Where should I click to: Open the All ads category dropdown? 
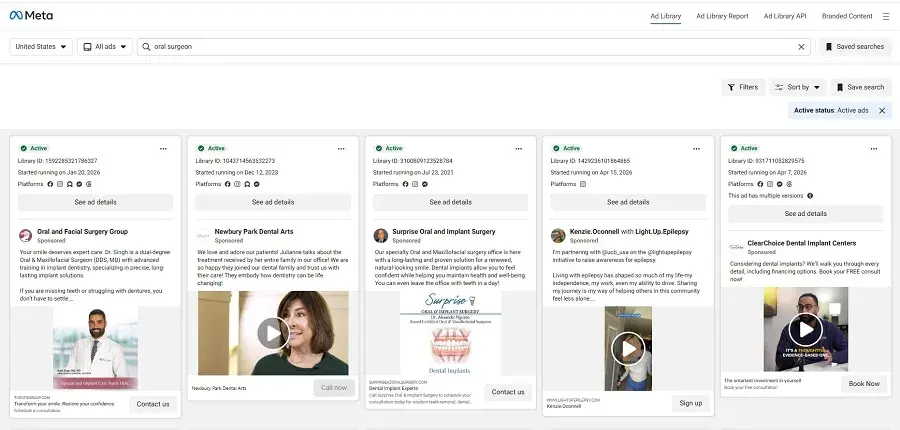coord(105,47)
